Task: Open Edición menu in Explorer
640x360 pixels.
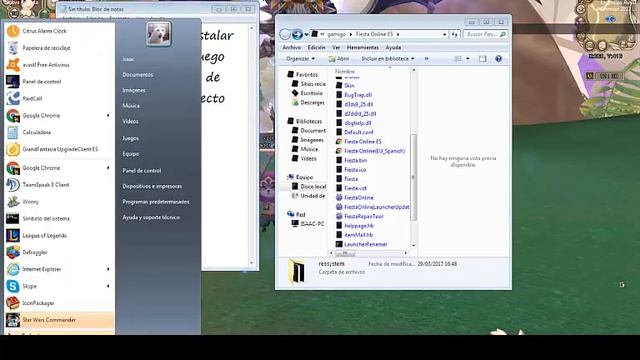Action: 317,48
